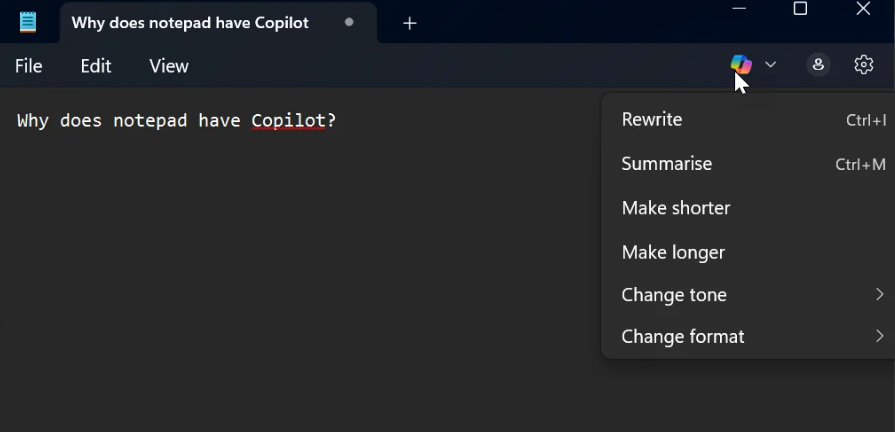Click the Notepad app icon in title bar
The height and width of the screenshot is (432, 895).
[28, 22]
